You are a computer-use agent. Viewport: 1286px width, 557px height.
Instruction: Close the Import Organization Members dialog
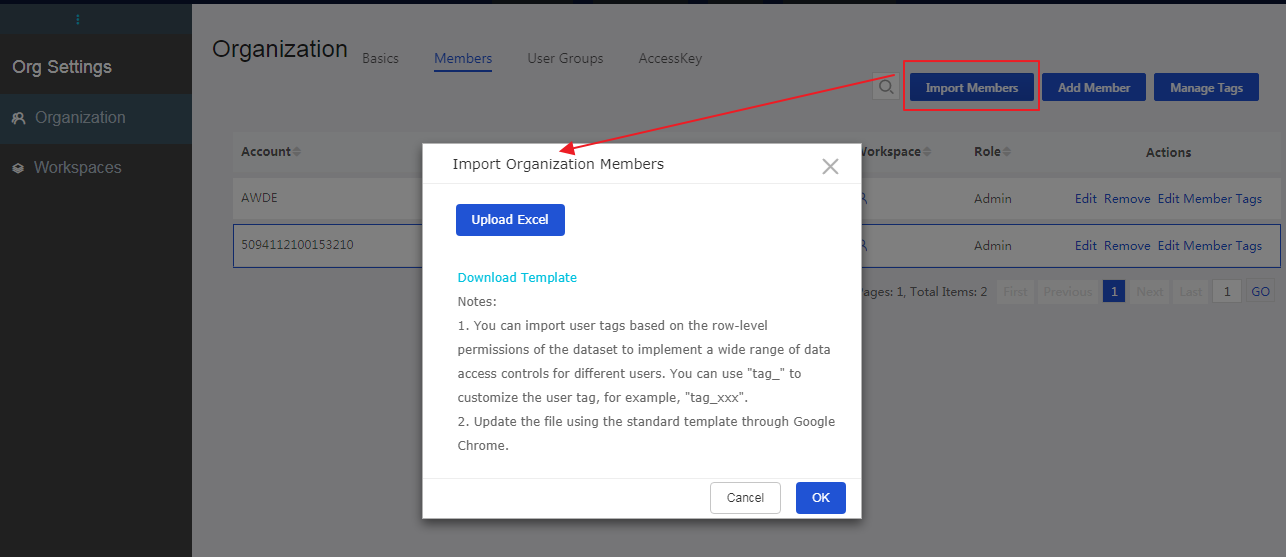pyautogui.click(x=829, y=166)
